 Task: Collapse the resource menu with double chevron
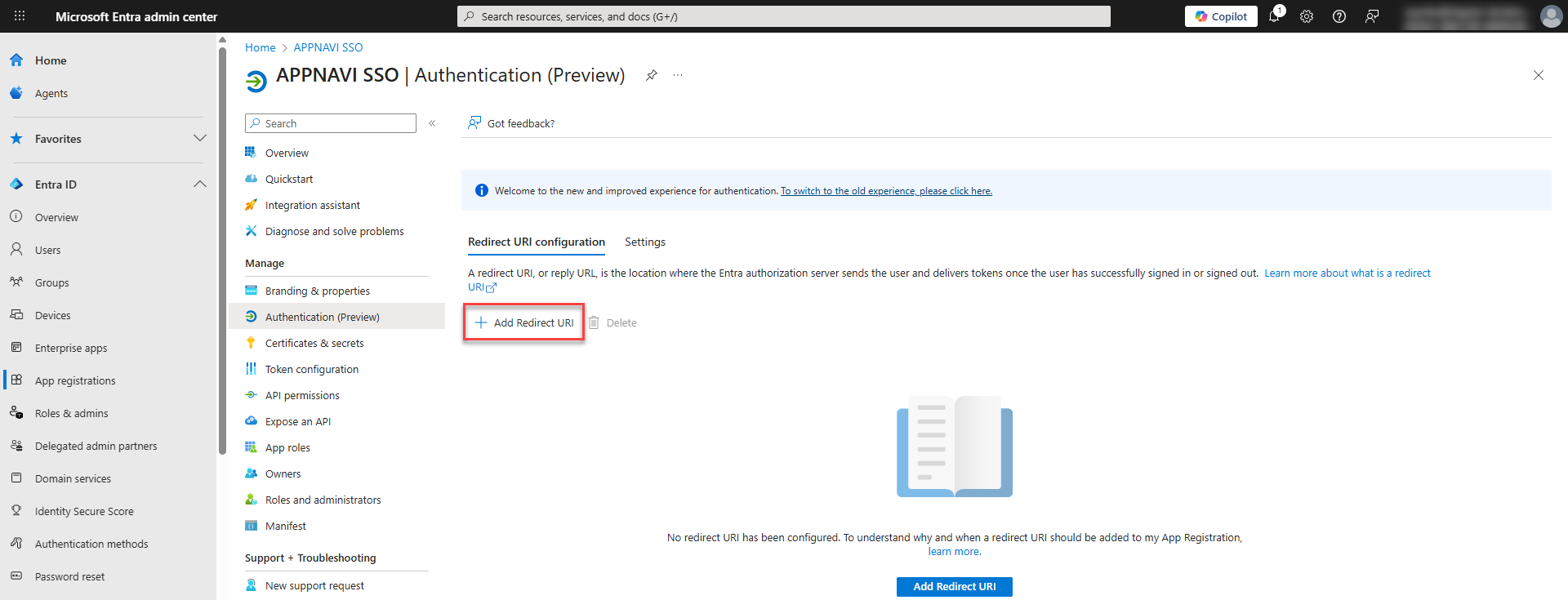[x=432, y=123]
